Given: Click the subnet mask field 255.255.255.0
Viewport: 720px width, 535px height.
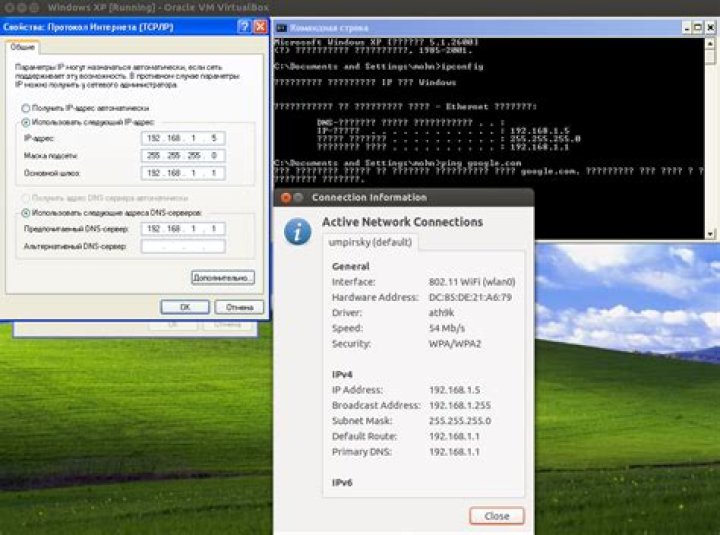Looking at the screenshot, I should 183,155.
